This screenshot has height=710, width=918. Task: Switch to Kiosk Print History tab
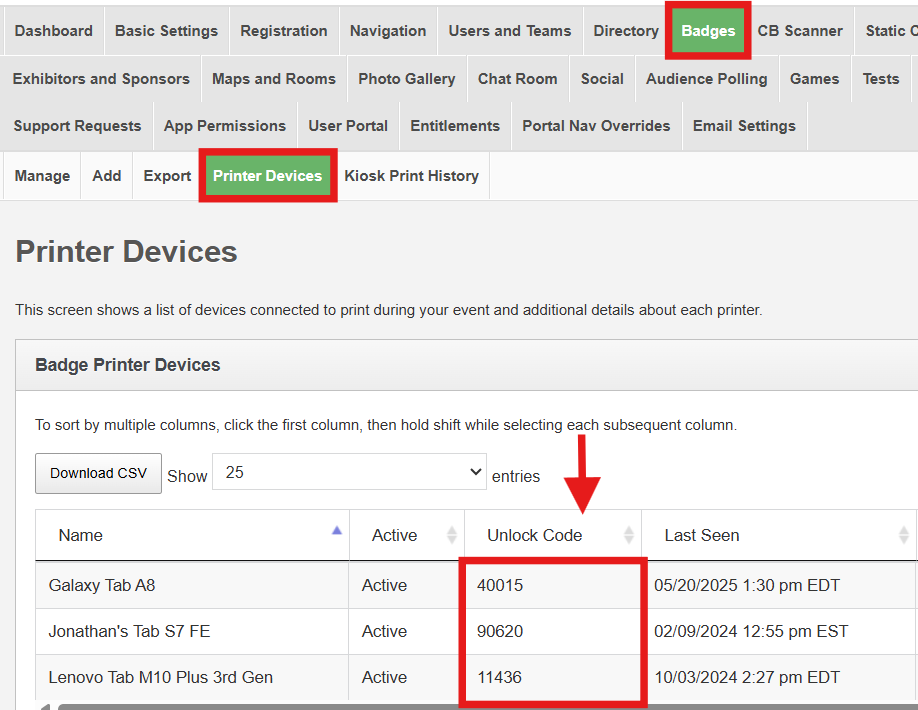click(411, 176)
